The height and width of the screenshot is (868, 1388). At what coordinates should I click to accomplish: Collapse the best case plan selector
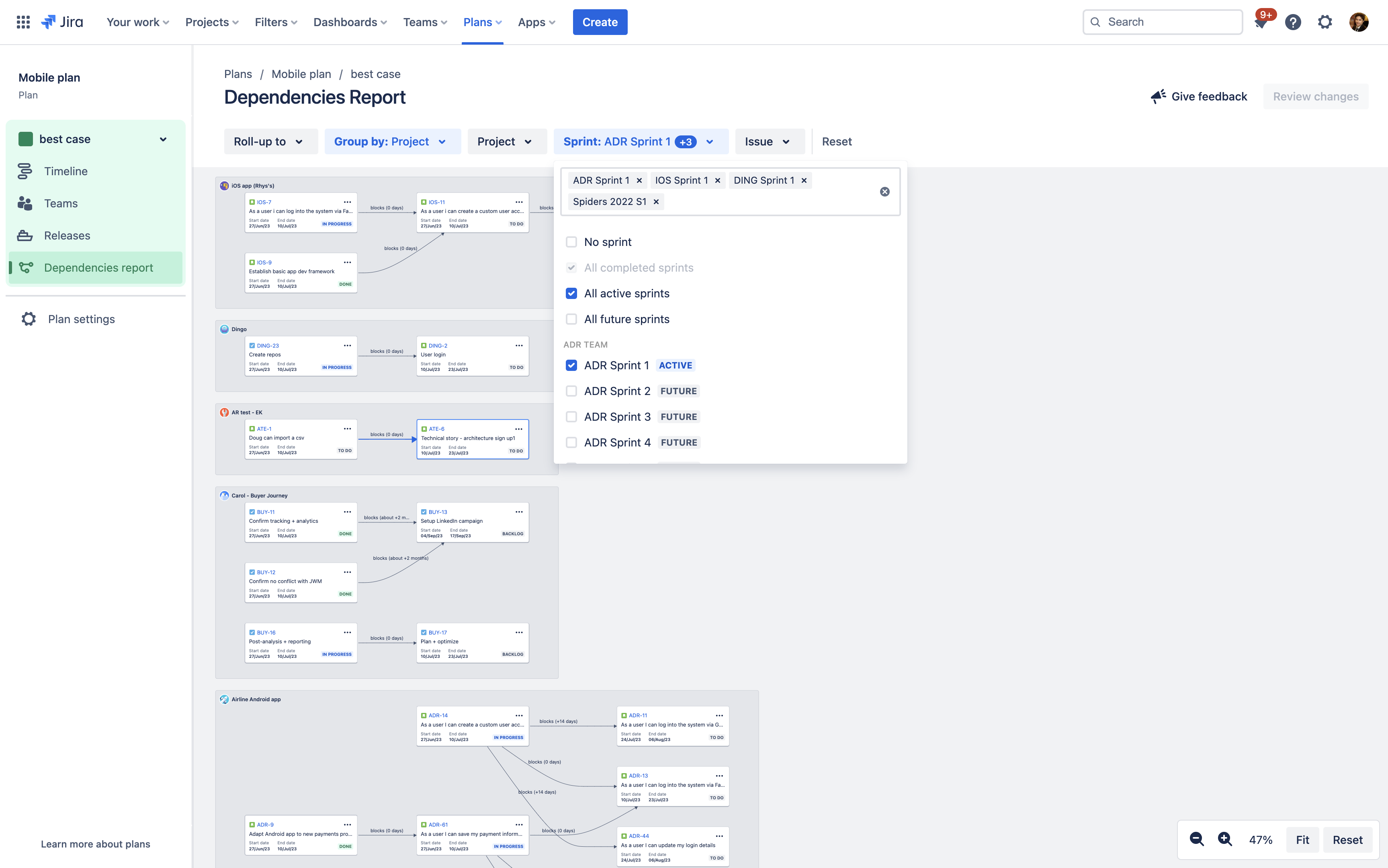click(164, 139)
